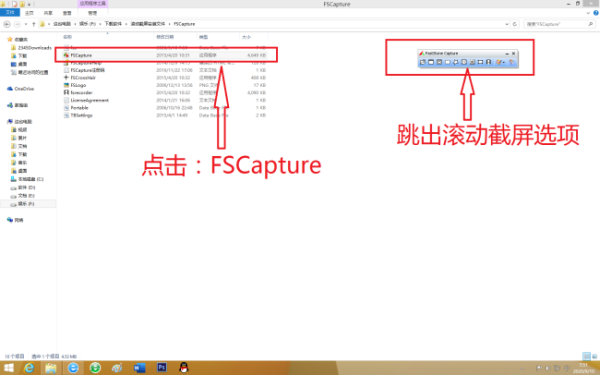Switch to details view in status bar

(x=586, y=356)
